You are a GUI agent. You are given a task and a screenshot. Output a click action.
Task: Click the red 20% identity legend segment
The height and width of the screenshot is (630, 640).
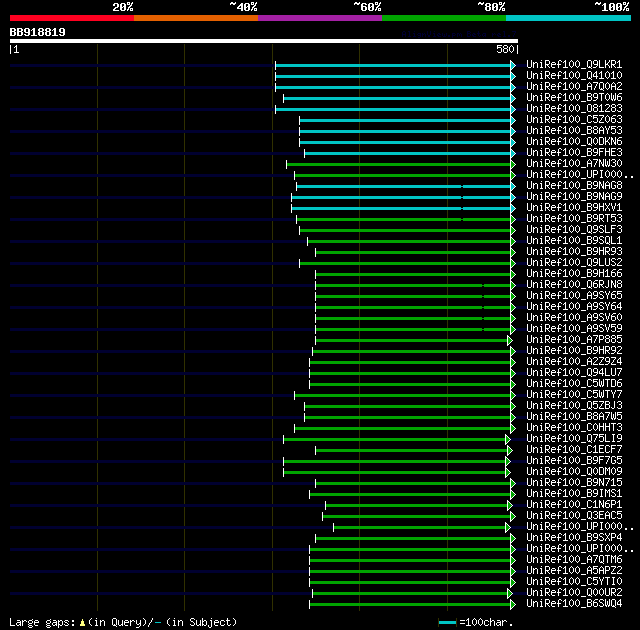72,18
